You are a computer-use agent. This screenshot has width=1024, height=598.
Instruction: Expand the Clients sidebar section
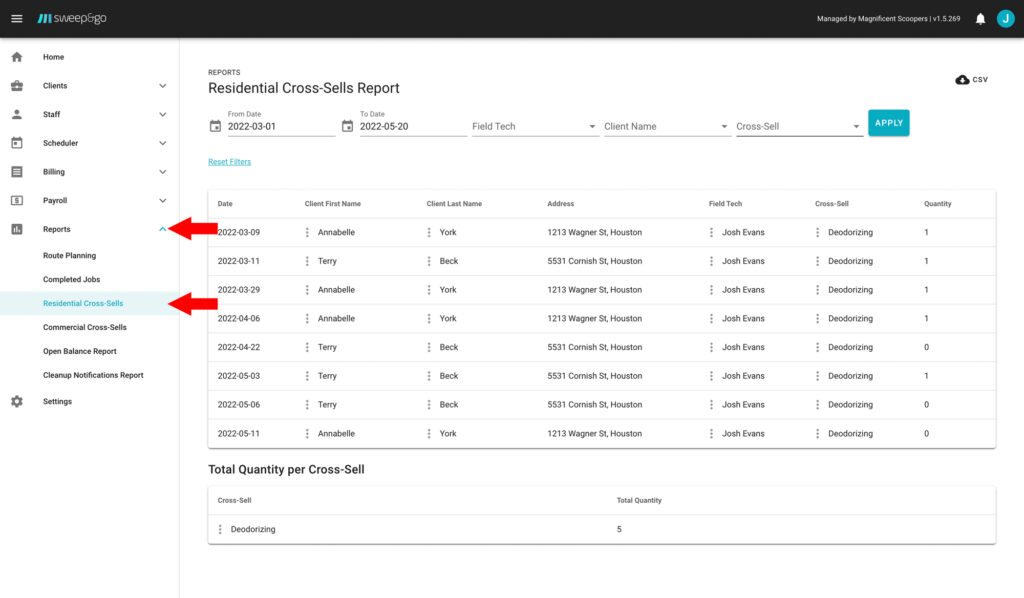pos(163,86)
